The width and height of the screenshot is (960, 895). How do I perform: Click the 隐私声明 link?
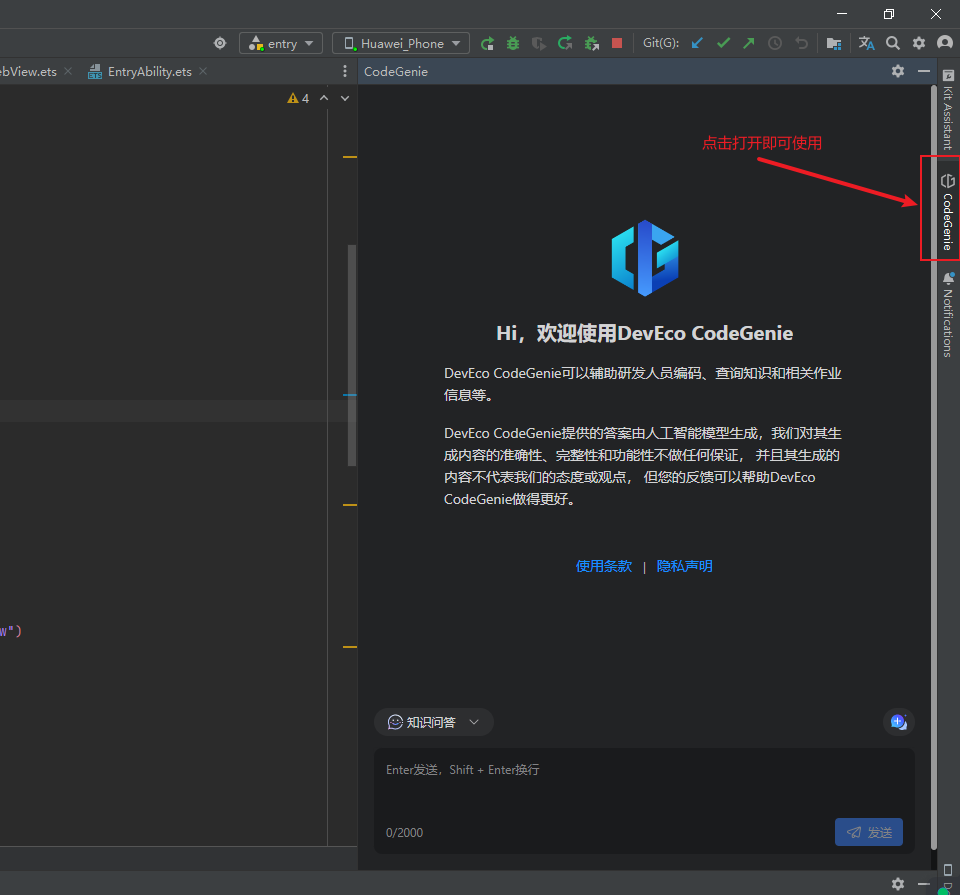click(684, 566)
